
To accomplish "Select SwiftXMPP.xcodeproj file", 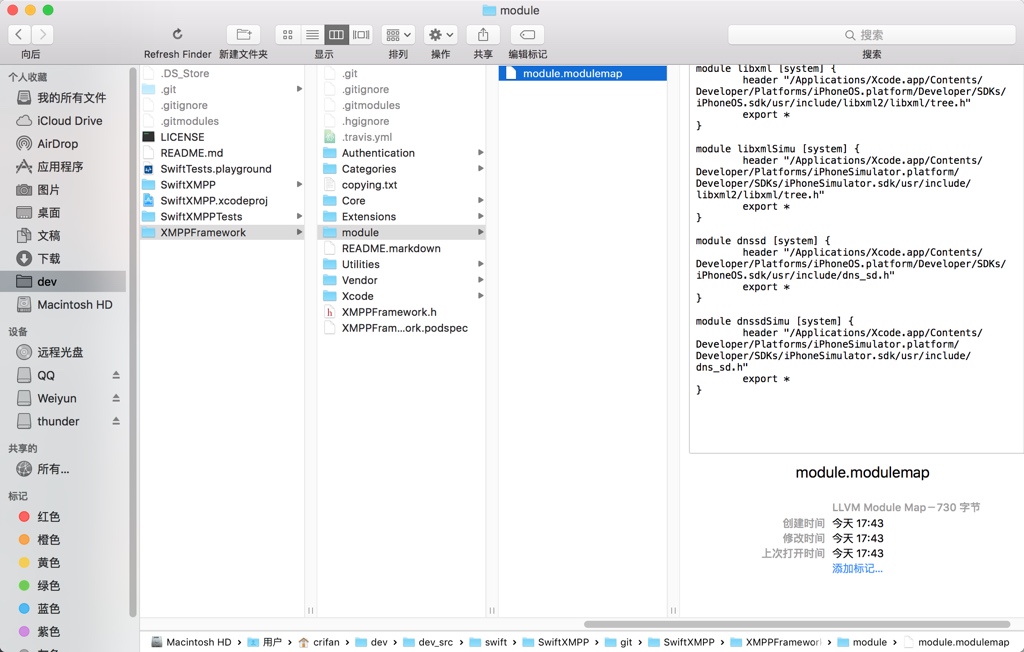I will coord(222,200).
